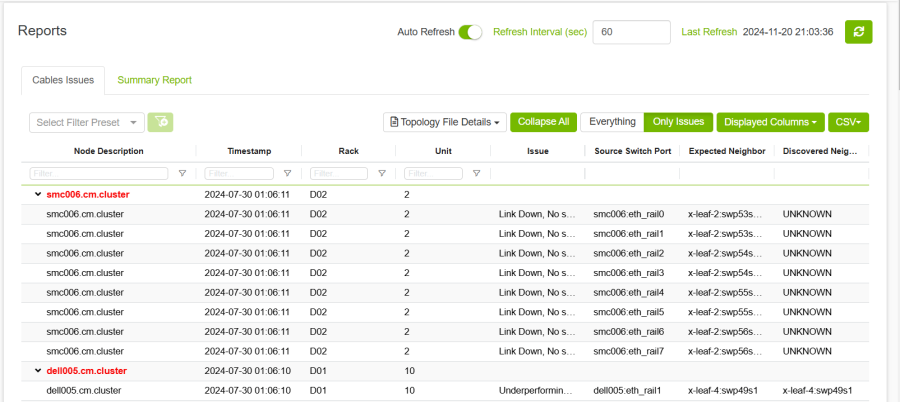Open the Select Filter Preset dropdown
The height and width of the screenshot is (402, 900).
click(87, 122)
